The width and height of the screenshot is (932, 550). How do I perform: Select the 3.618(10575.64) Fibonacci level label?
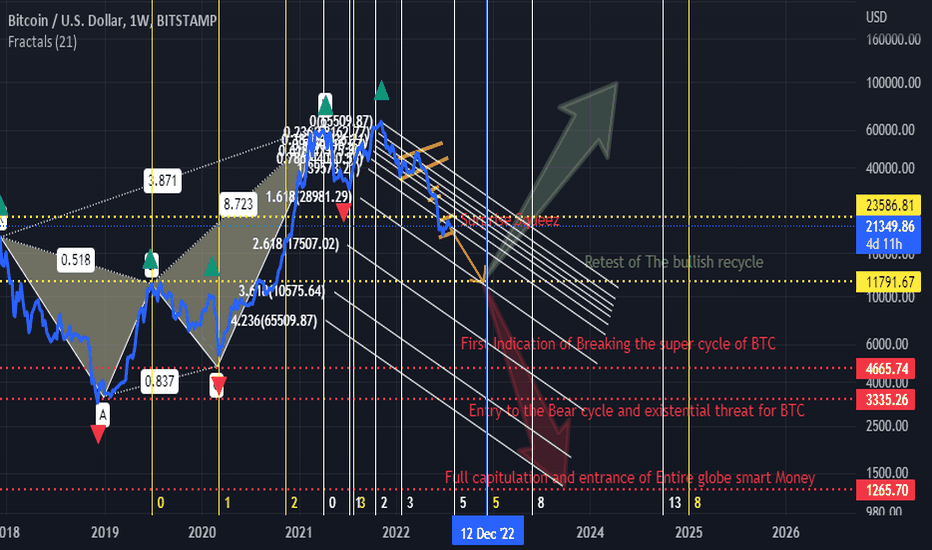pyautogui.click(x=282, y=291)
